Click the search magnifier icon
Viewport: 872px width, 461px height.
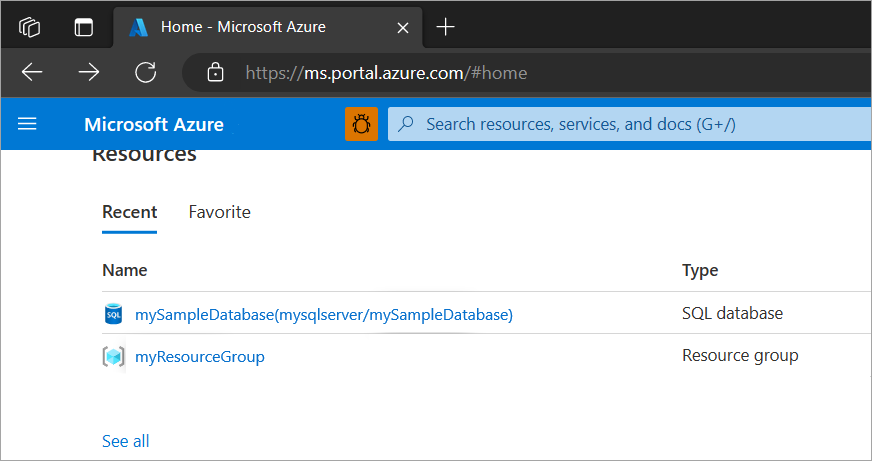tap(407, 123)
